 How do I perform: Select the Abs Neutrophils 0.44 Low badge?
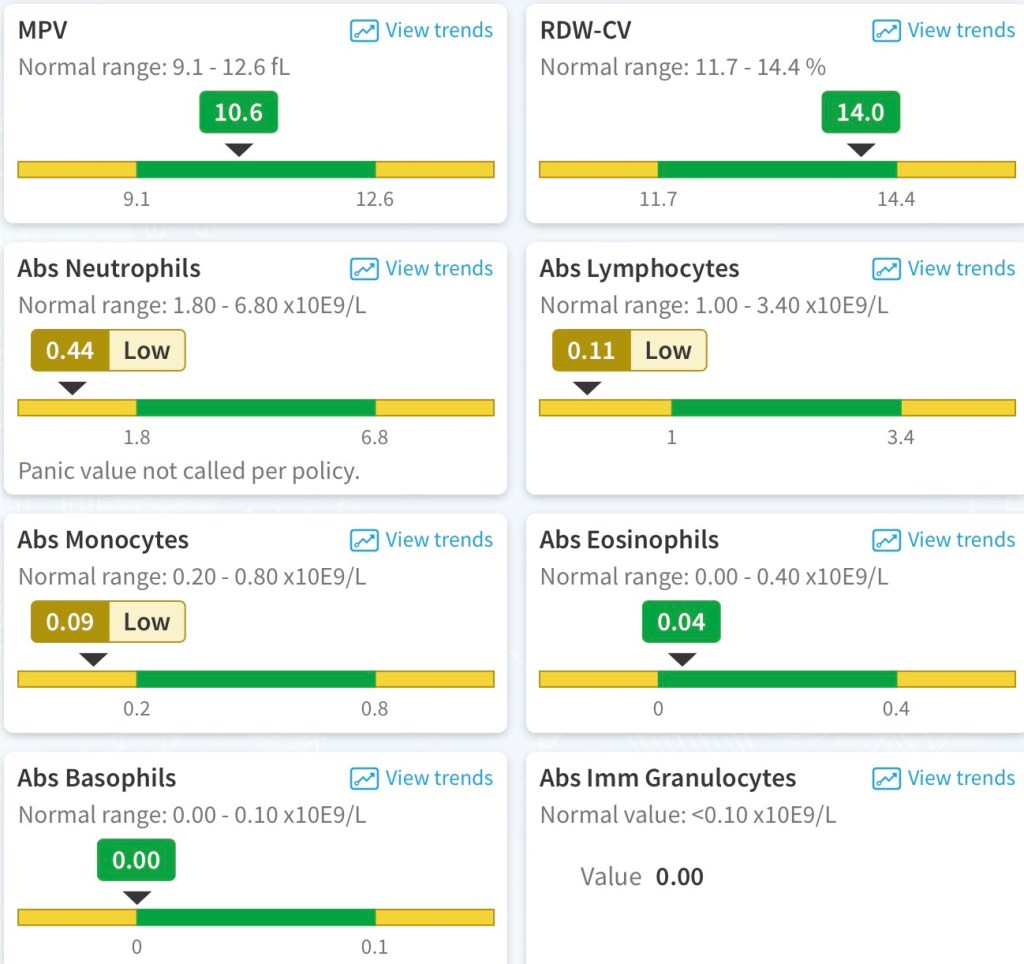pos(108,350)
